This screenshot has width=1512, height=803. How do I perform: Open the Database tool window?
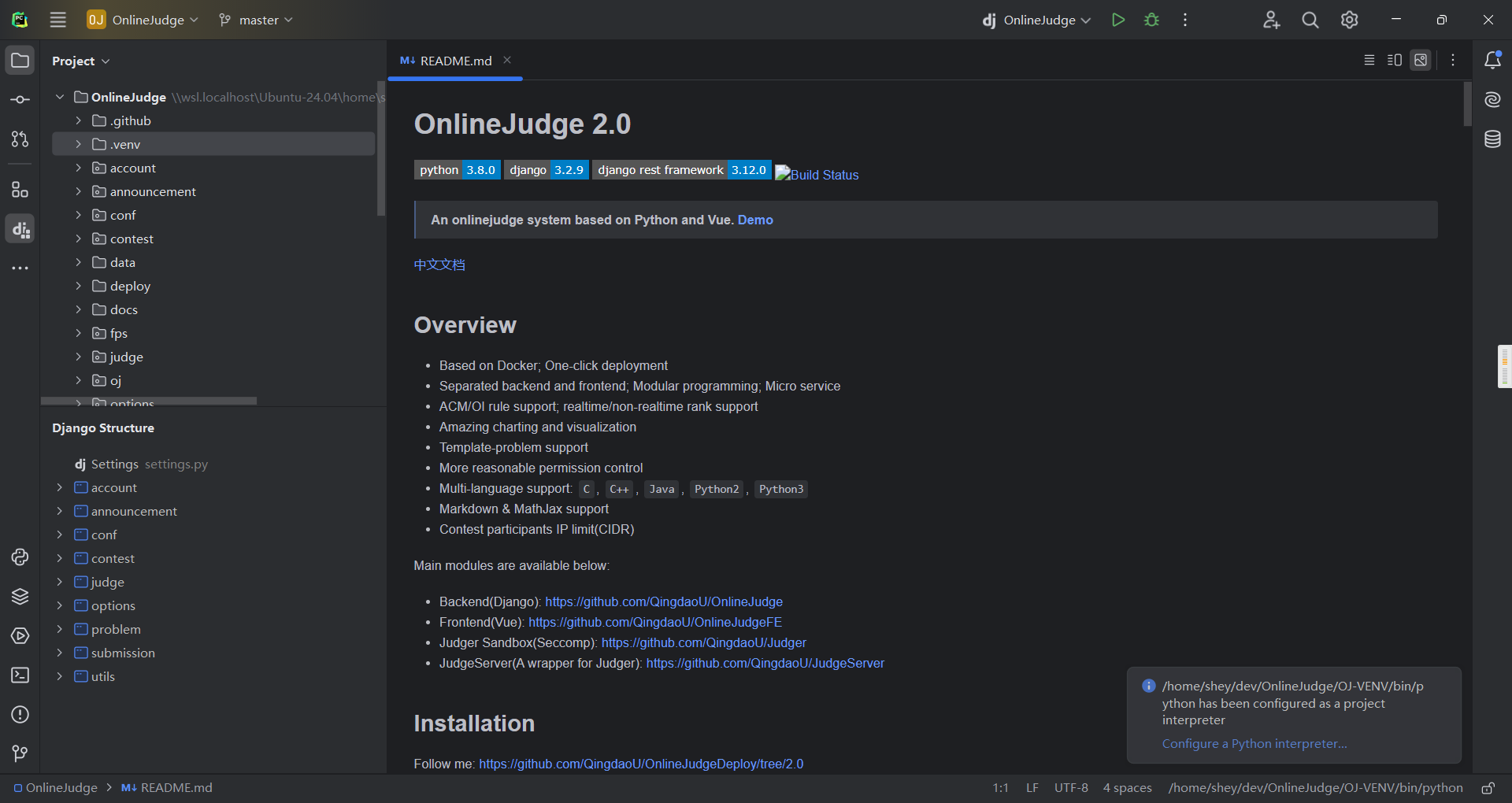pyautogui.click(x=1492, y=139)
